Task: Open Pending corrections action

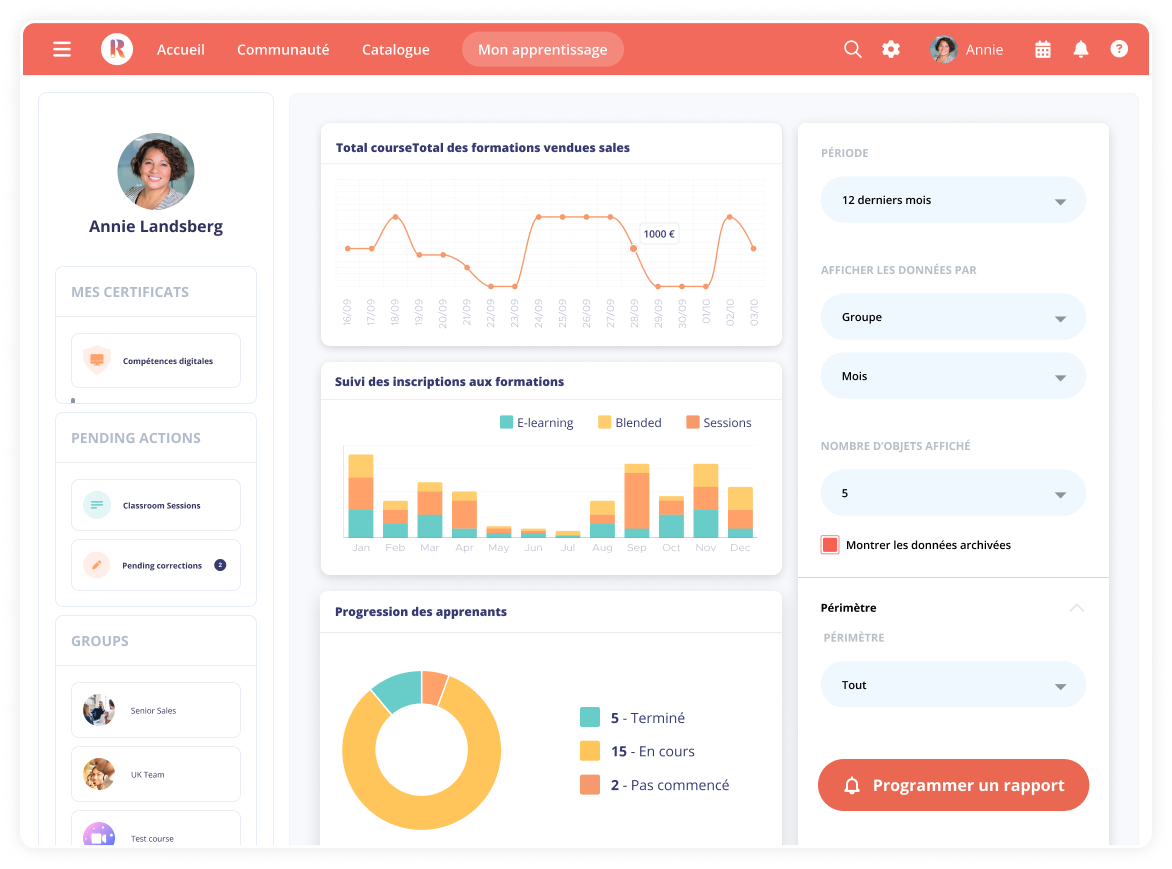Action: (x=156, y=565)
